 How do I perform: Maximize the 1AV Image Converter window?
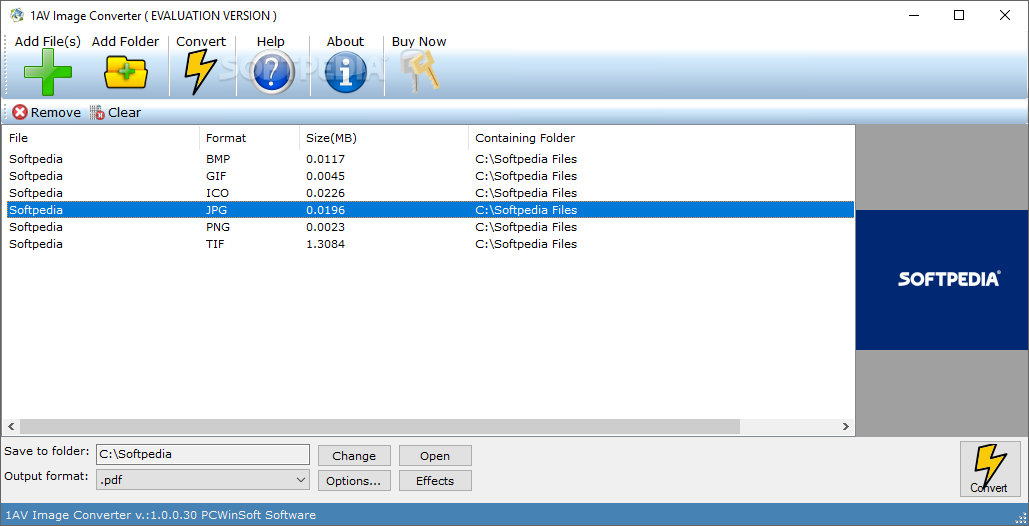(959, 16)
